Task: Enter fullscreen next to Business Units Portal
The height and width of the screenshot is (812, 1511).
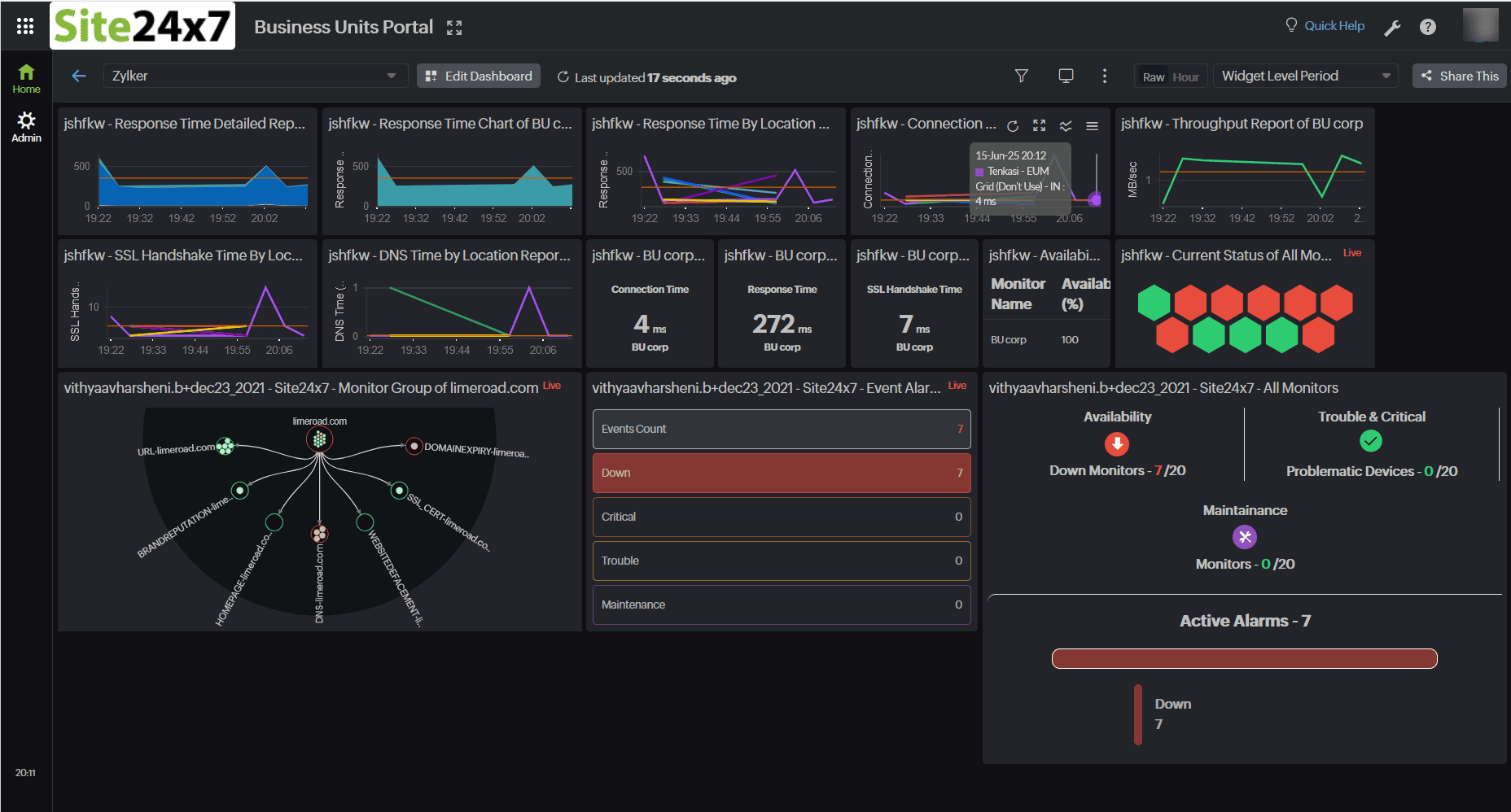Action: [454, 28]
